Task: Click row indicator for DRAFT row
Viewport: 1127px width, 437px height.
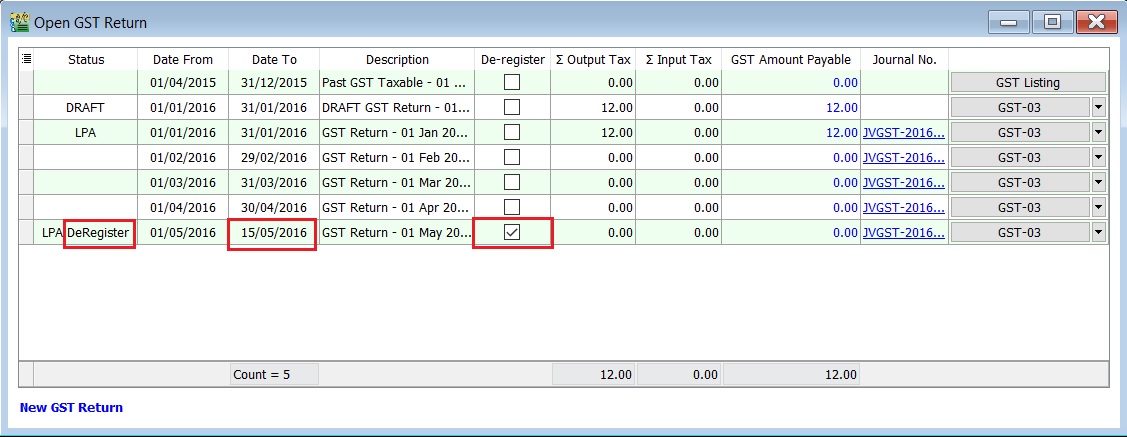Action: click(x=27, y=108)
